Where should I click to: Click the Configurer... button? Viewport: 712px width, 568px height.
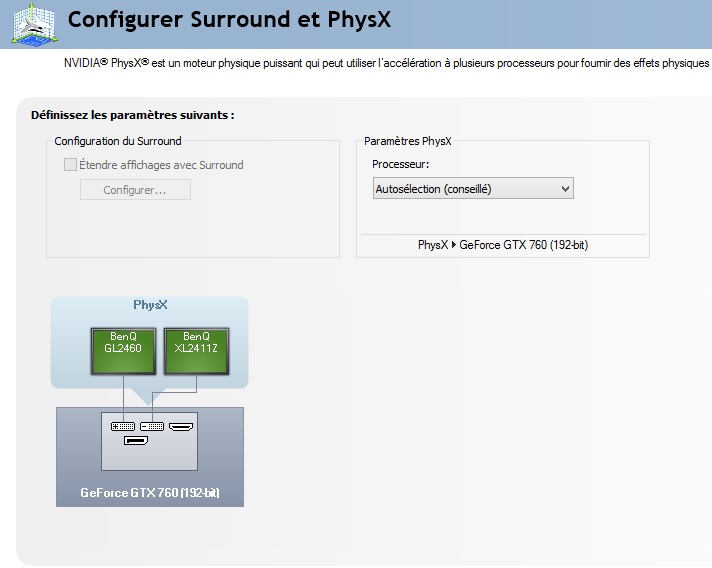click(135, 190)
